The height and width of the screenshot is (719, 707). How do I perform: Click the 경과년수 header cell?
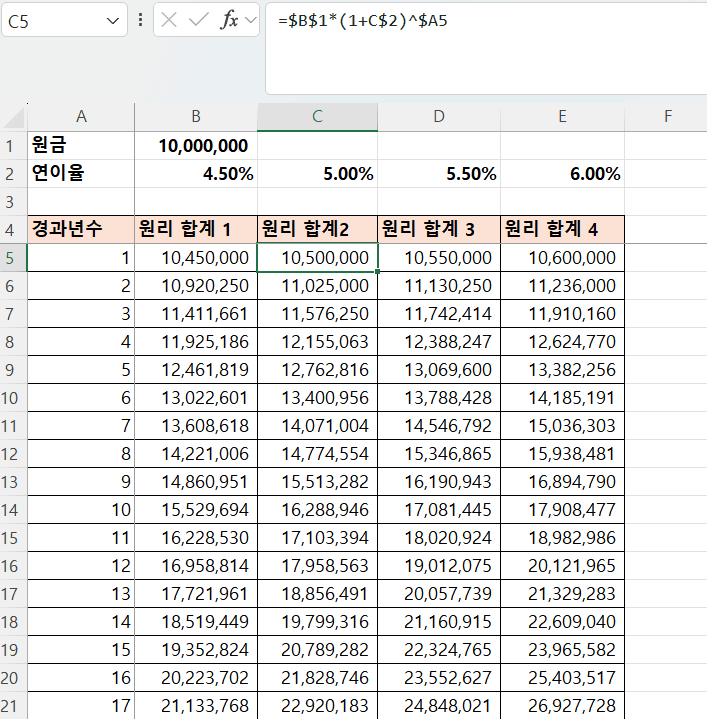tap(80, 229)
